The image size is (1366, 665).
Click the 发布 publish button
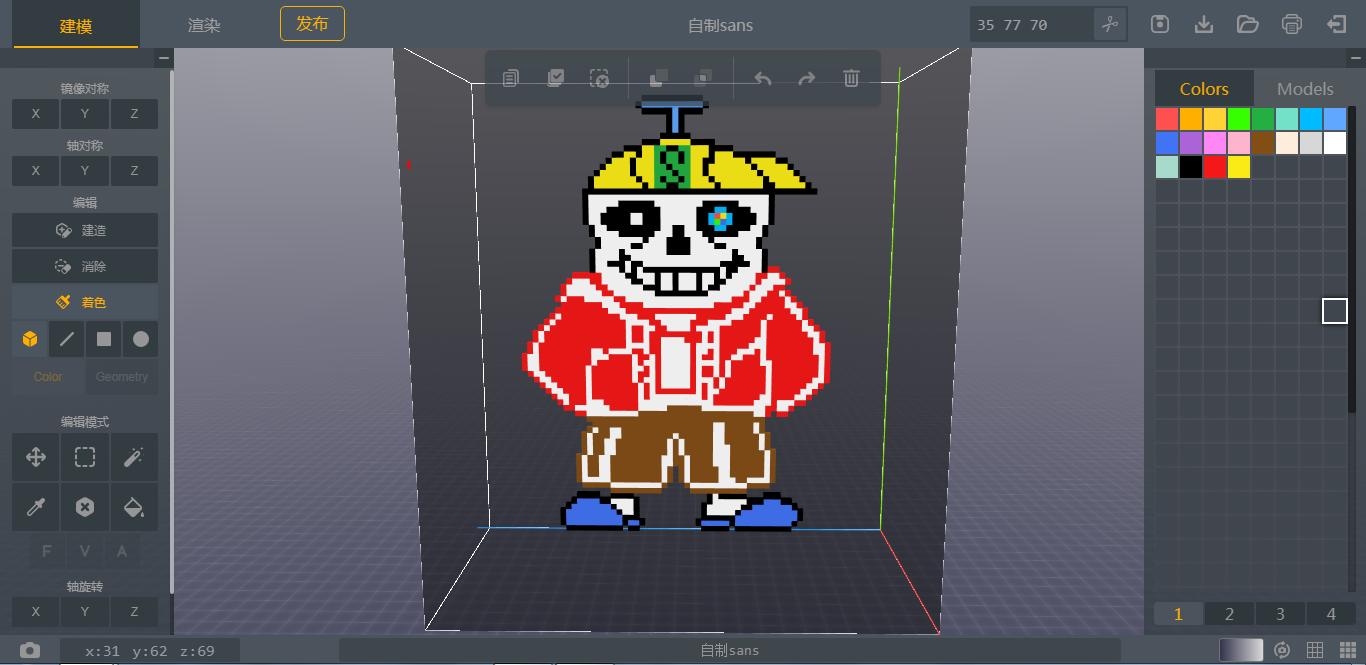tap(312, 23)
